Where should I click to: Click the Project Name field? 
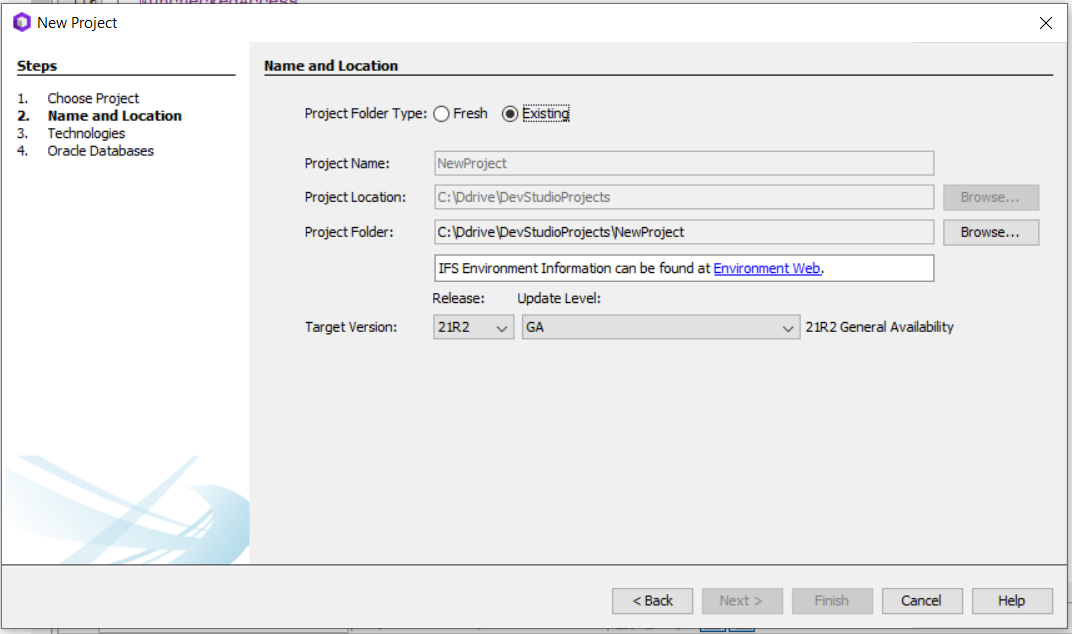[684, 163]
